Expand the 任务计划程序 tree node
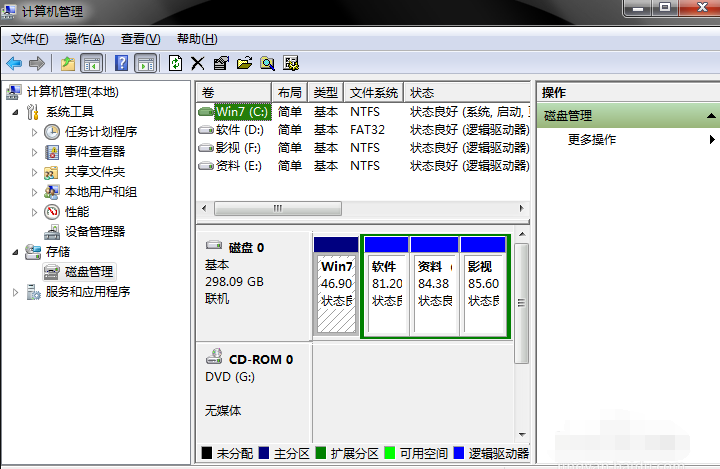Viewport: 720px width, 469px height. [x=35, y=132]
